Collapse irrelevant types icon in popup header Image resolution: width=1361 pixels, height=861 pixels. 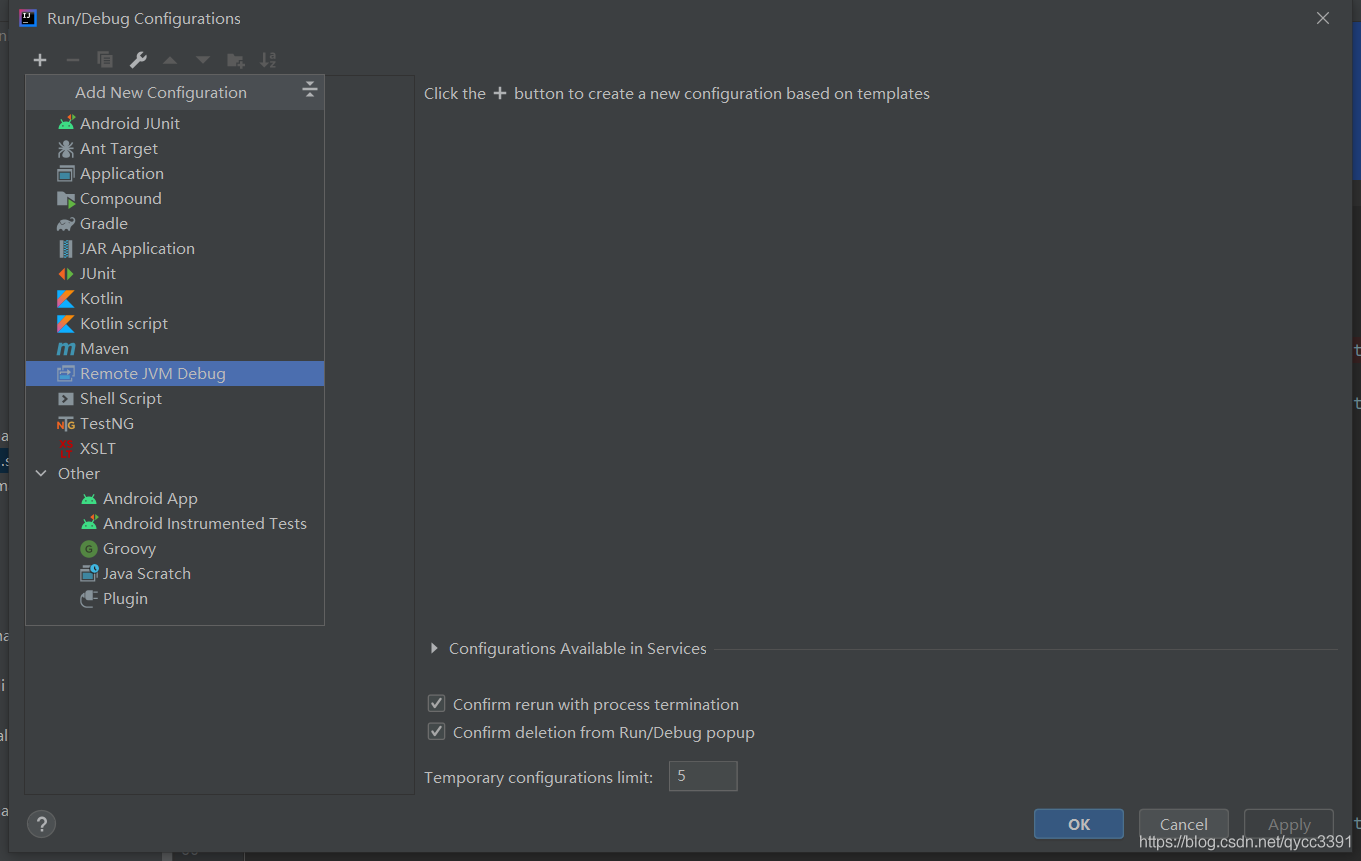[310, 90]
